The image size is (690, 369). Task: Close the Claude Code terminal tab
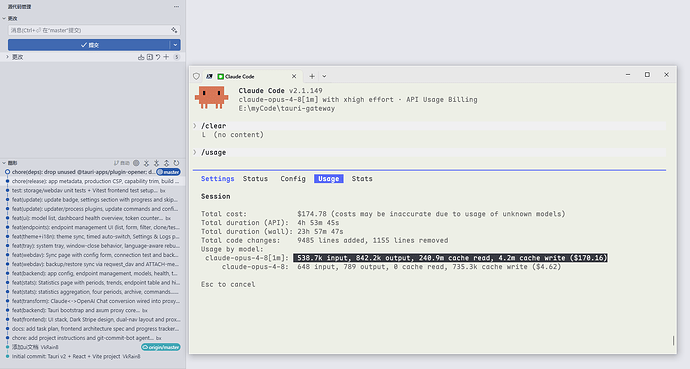click(x=294, y=77)
